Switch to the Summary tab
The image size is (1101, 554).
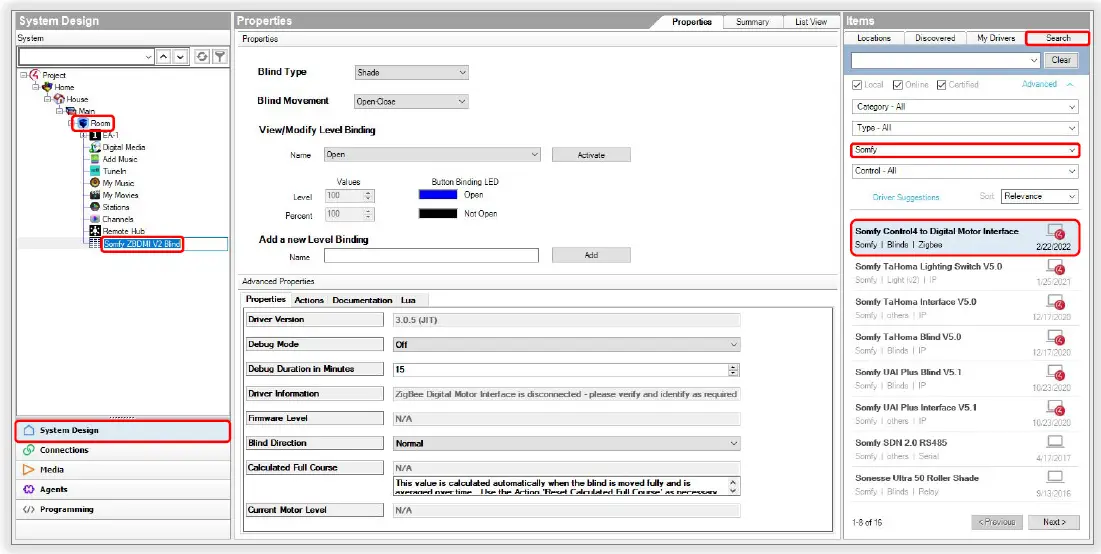[753, 22]
